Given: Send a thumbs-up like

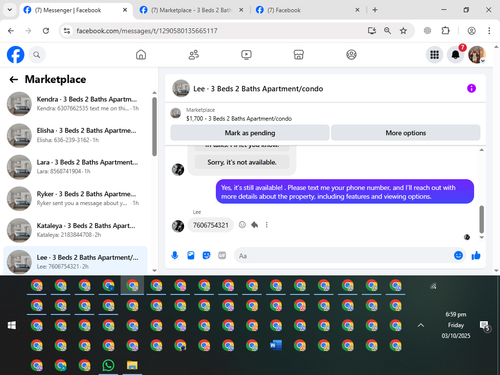Looking at the screenshot, I should coord(476,256).
